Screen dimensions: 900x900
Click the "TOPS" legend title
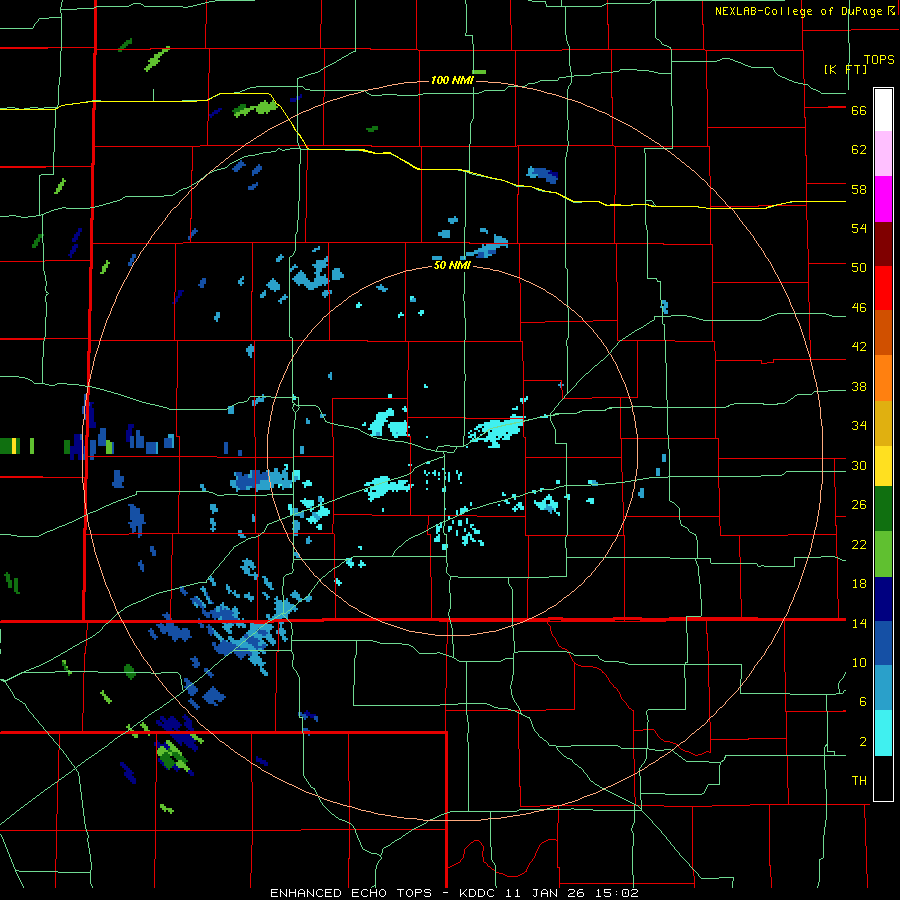[879, 60]
